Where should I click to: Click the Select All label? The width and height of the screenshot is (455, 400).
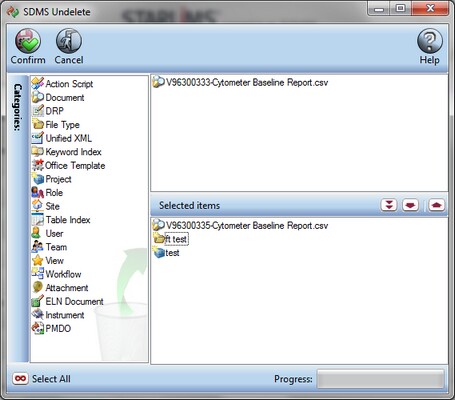click(51, 379)
